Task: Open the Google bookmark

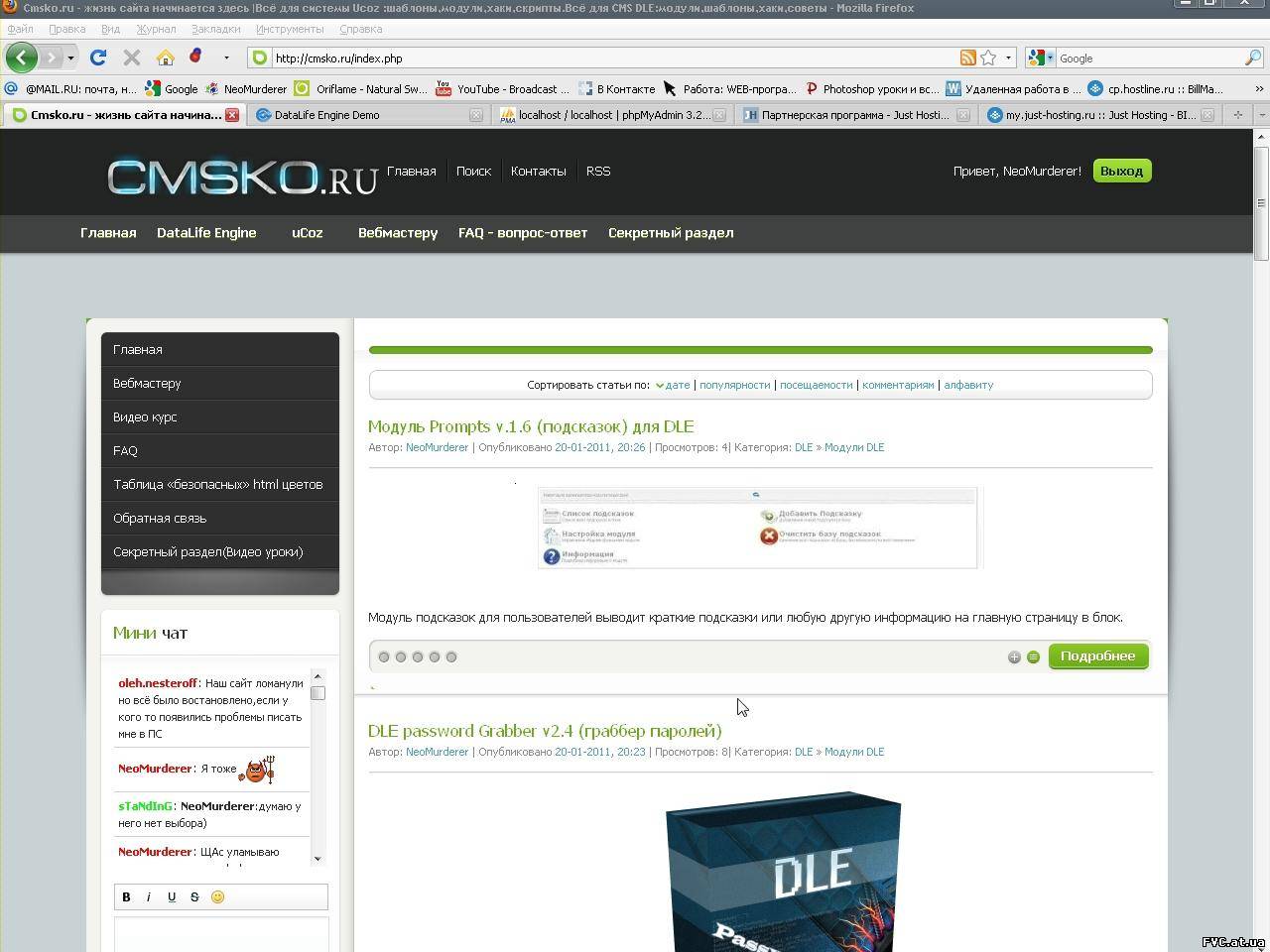Action: point(172,88)
